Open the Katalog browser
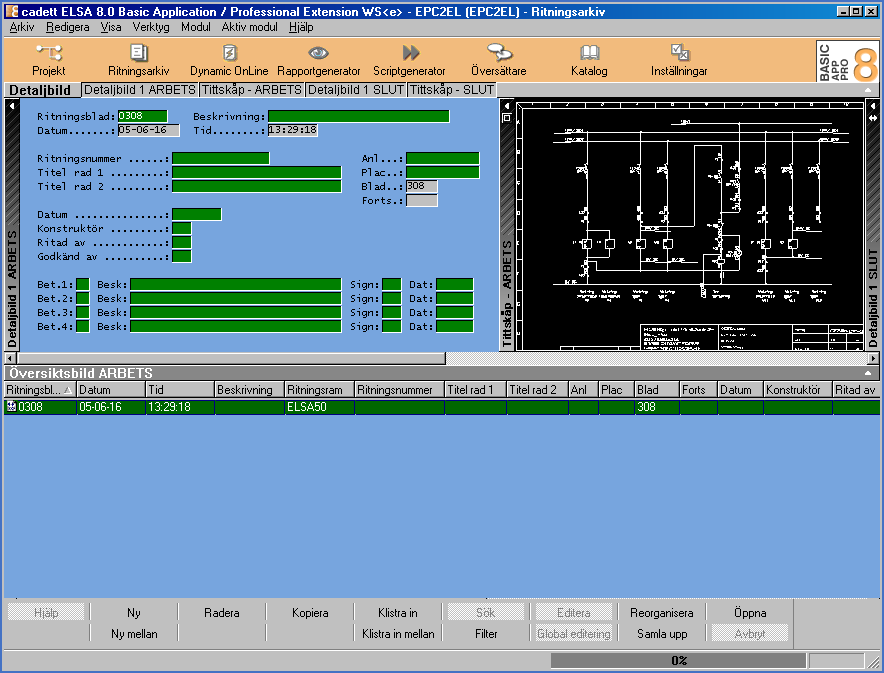Screen dimensions: 884x673 588,59
